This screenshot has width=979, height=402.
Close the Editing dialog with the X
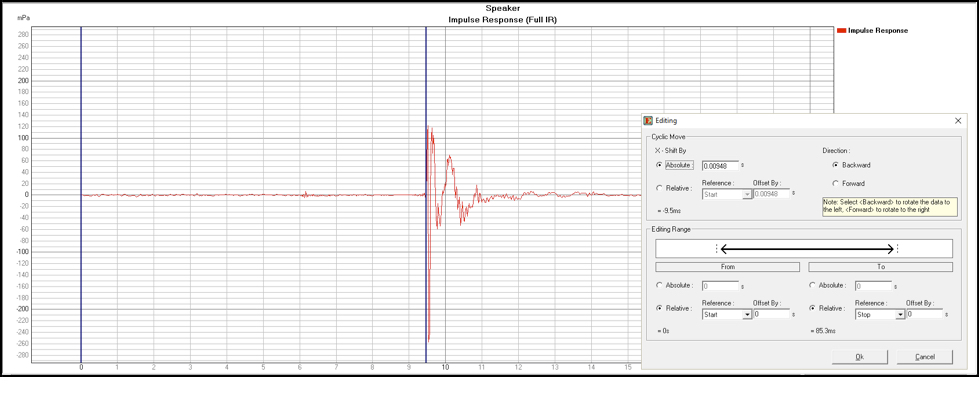(957, 120)
